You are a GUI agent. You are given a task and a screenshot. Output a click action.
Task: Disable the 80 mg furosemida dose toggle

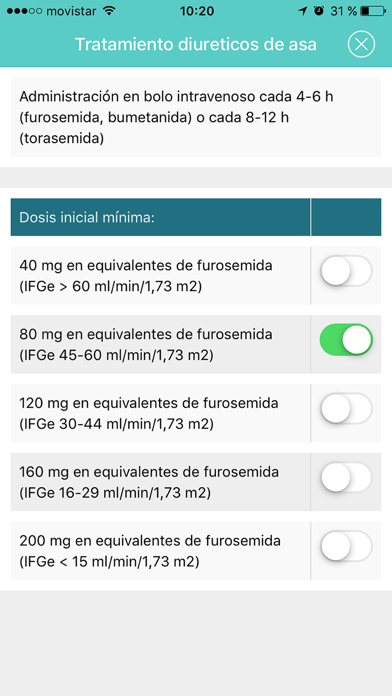coord(346,340)
